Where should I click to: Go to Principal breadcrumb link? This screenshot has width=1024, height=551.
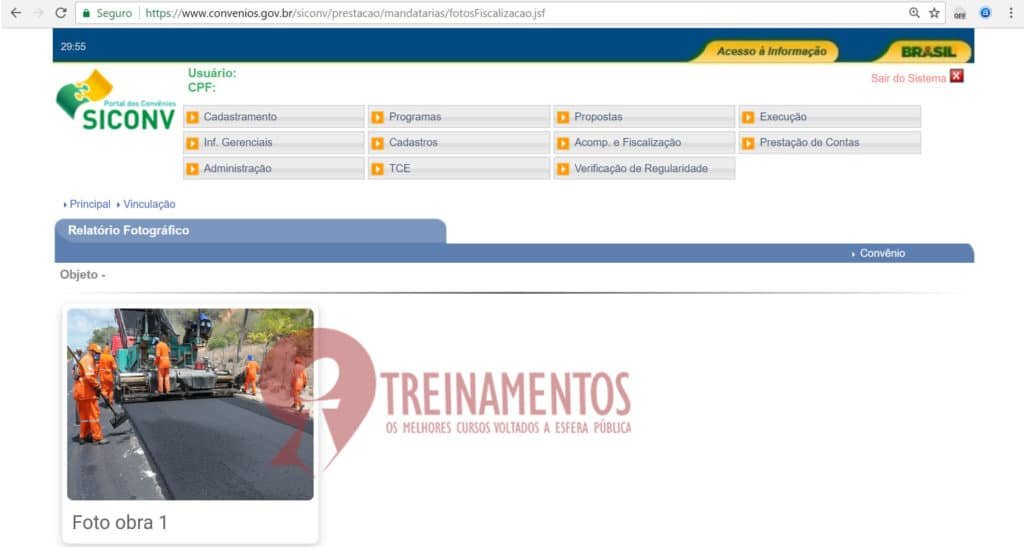point(90,204)
